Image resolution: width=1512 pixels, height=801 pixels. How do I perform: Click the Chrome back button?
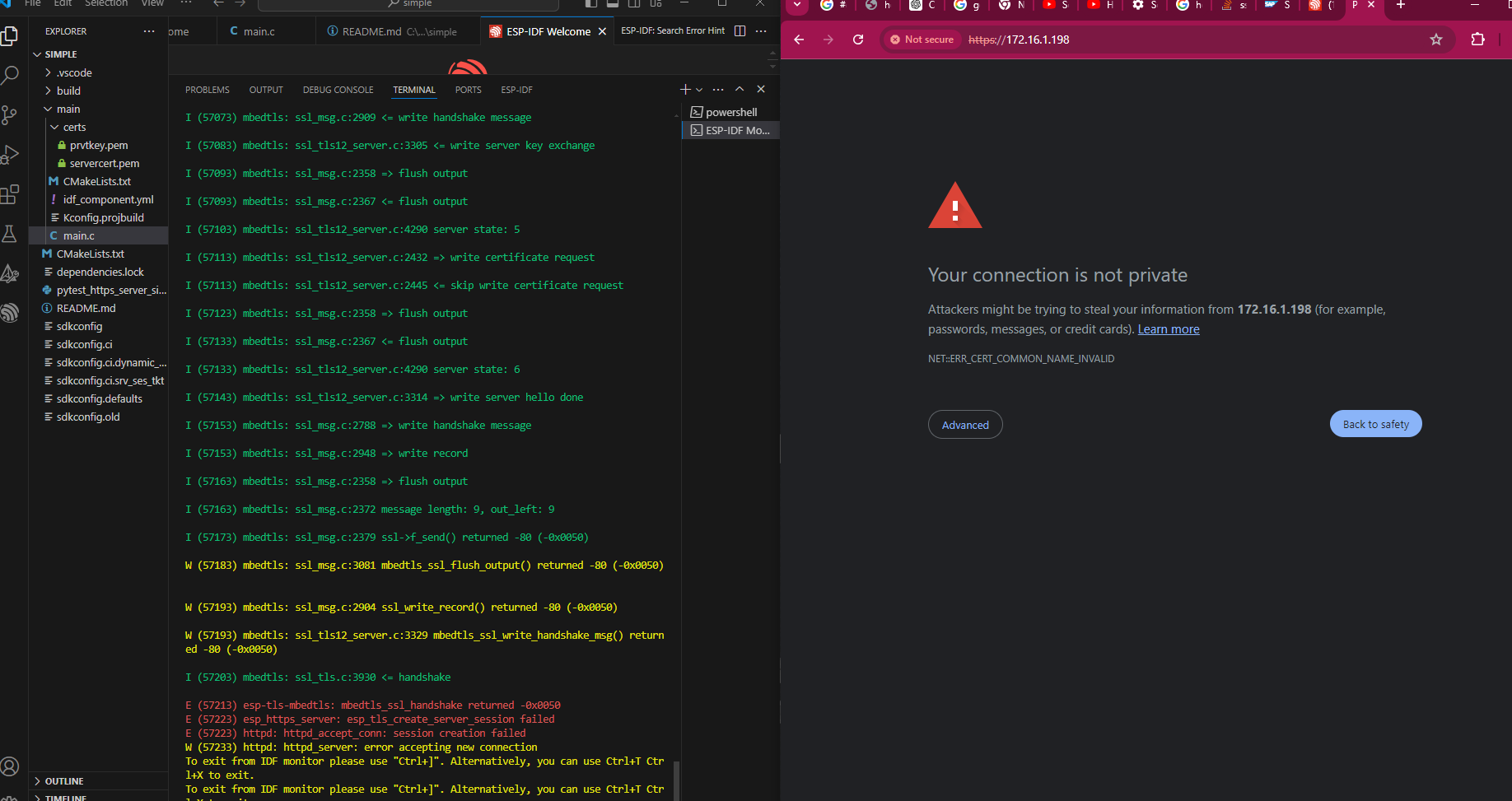pyautogui.click(x=799, y=40)
